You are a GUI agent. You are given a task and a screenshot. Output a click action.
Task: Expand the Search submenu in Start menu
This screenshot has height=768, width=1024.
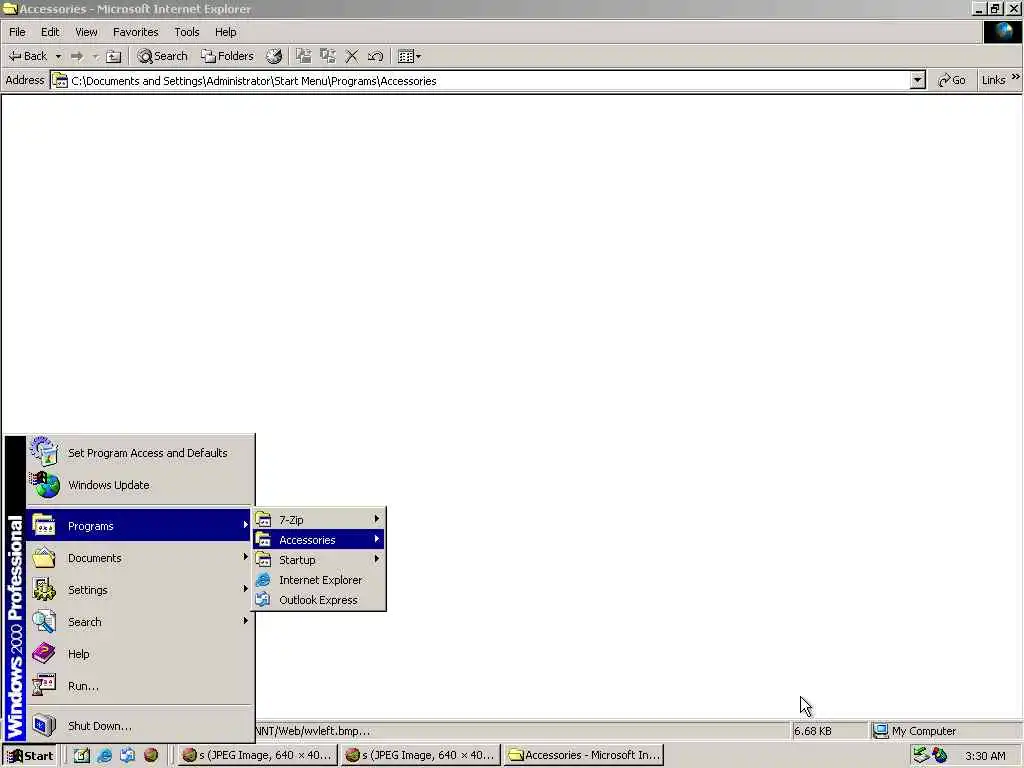(139, 622)
